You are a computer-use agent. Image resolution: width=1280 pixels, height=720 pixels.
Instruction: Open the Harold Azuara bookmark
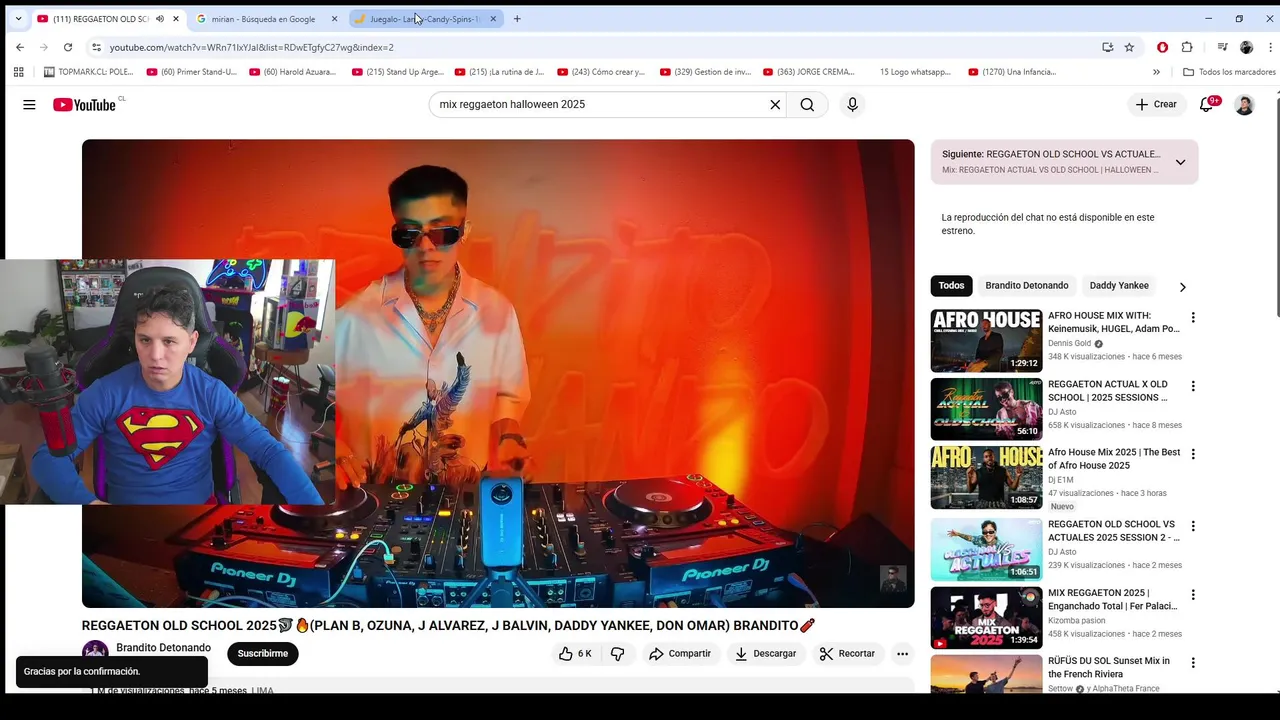pos(294,72)
